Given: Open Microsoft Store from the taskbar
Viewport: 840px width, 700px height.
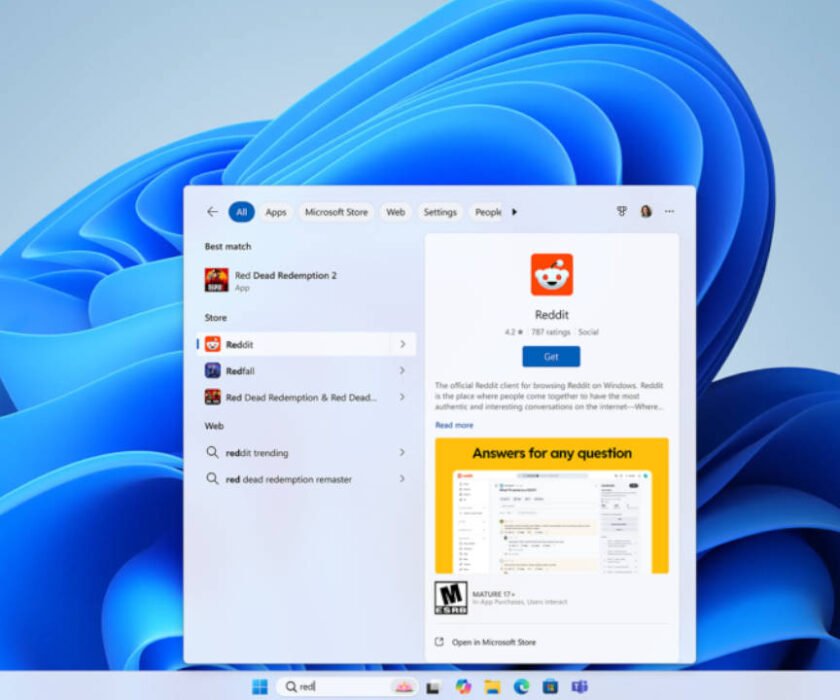Looking at the screenshot, I should [x=550, y=687].
